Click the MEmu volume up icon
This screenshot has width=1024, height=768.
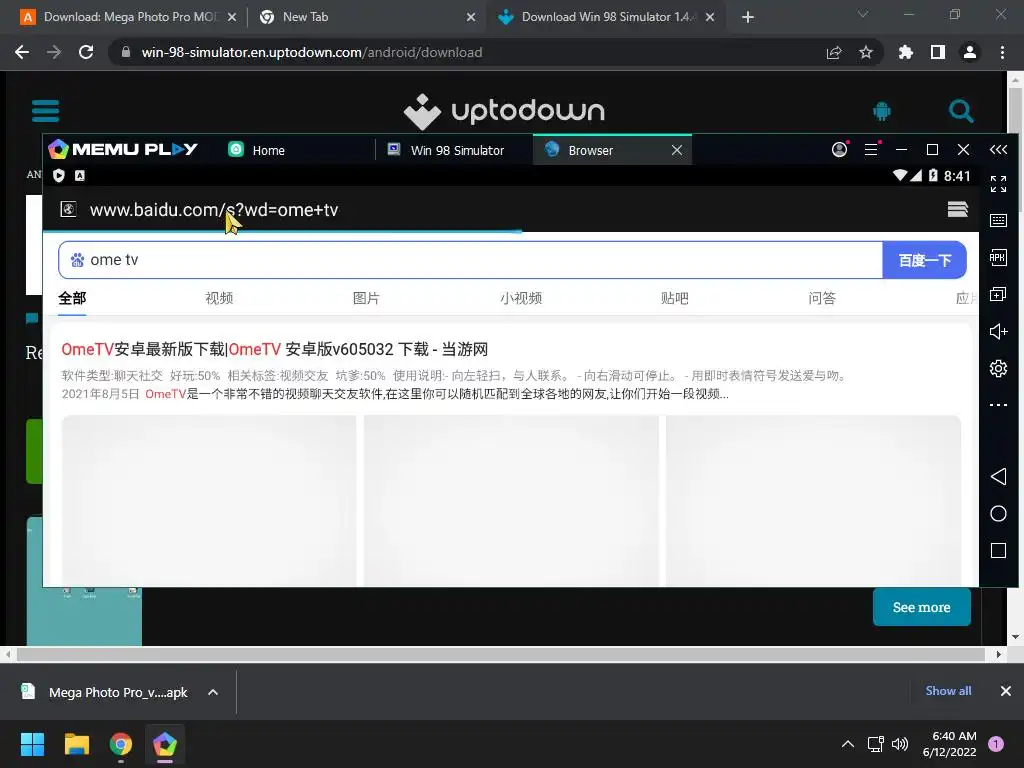(998, 332)
